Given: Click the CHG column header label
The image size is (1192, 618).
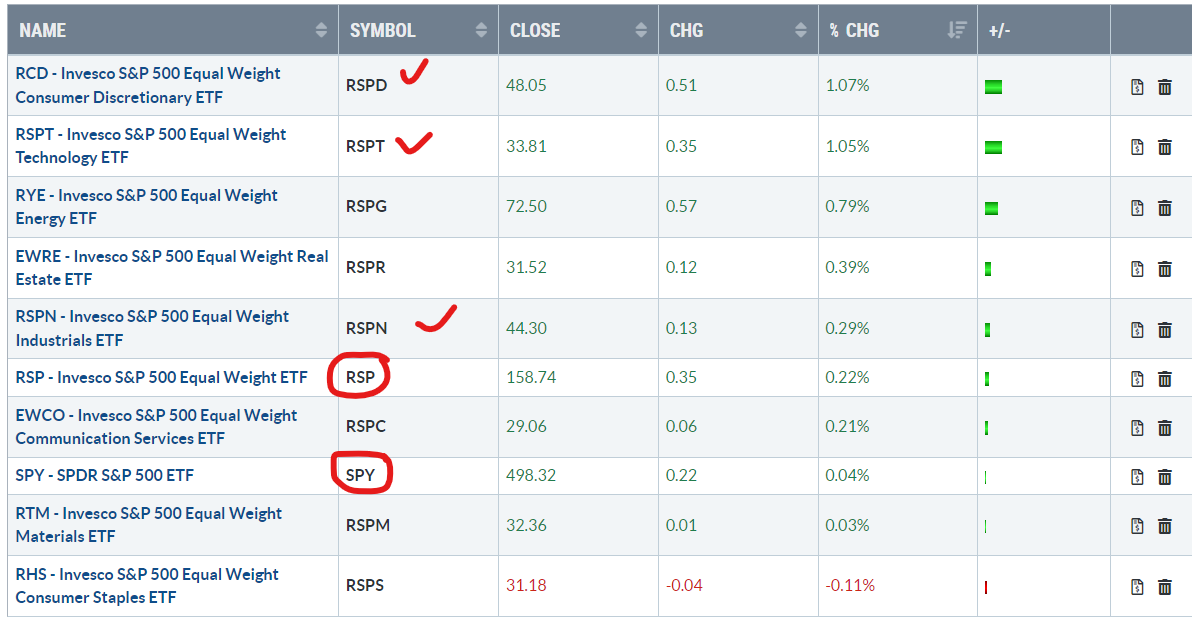Looking at the screenshot, I should pos(686,30).
